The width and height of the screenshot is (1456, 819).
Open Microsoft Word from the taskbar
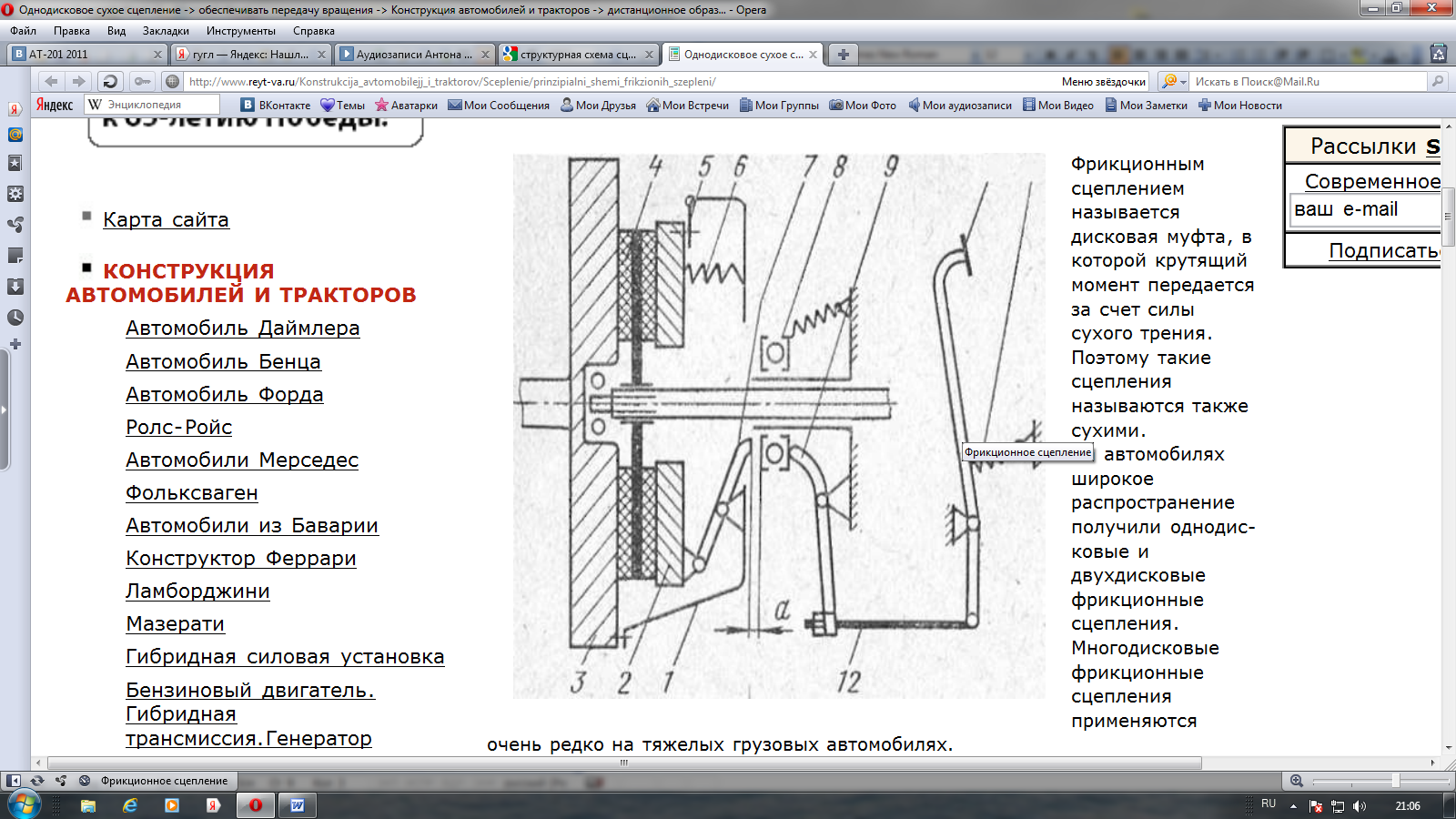[x=298, y=805]
